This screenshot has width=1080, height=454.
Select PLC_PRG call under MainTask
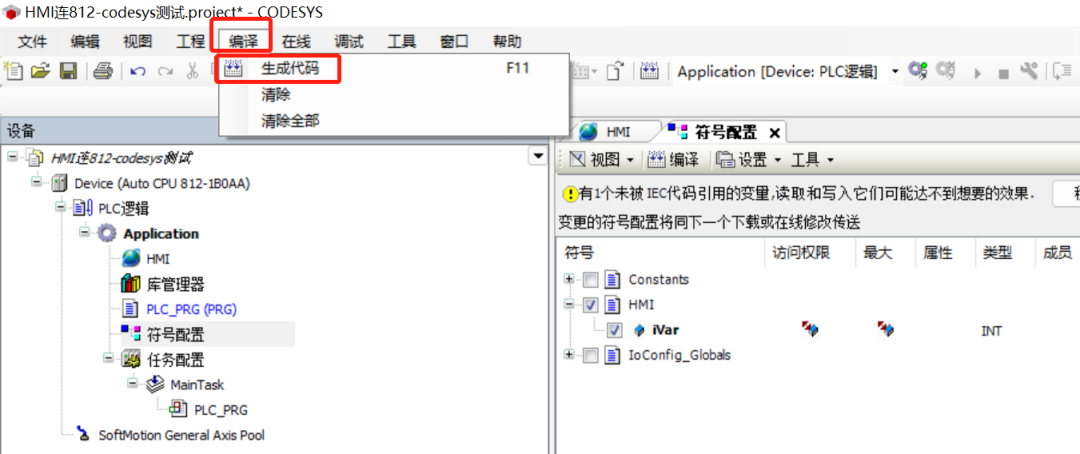tap(220, 410)
